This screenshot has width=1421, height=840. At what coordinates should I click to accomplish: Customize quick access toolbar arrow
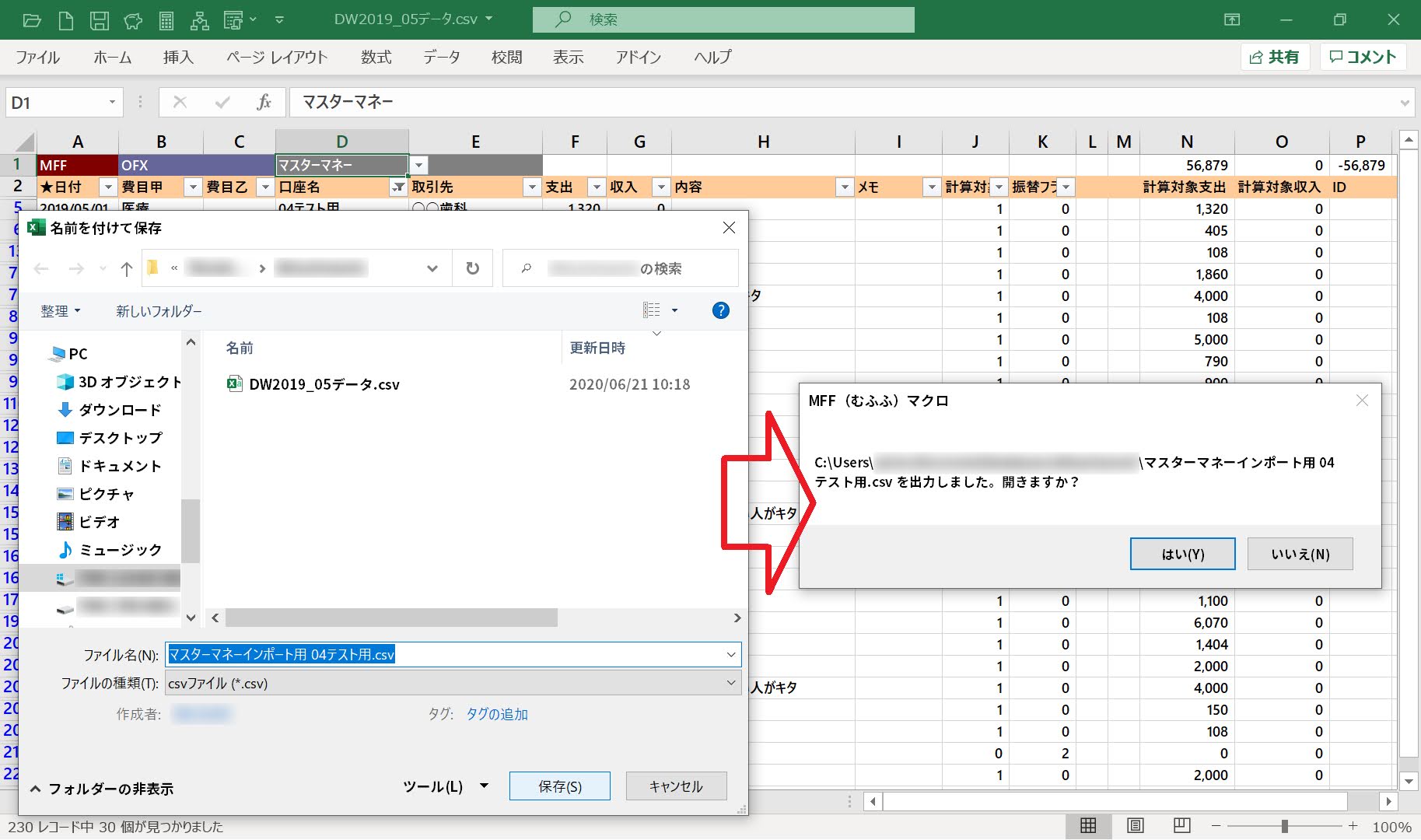tap(279, 20)
